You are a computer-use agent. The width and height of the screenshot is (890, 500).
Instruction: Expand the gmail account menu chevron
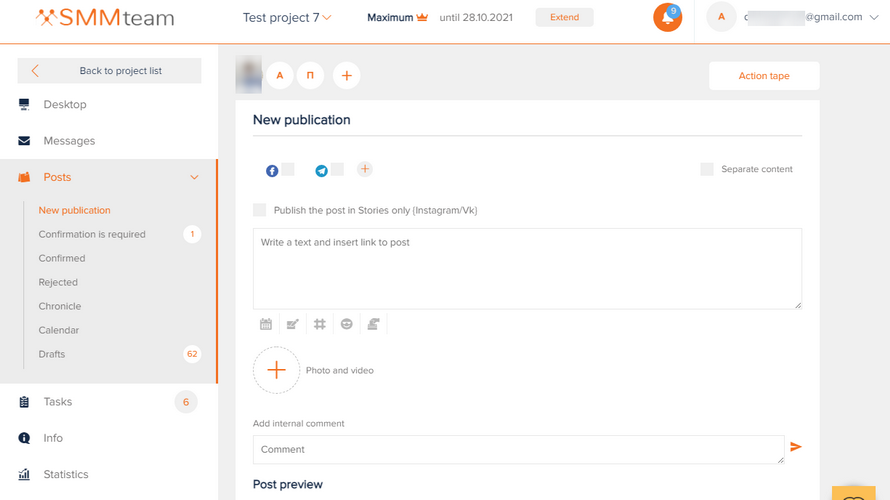(x=874, y=18)
